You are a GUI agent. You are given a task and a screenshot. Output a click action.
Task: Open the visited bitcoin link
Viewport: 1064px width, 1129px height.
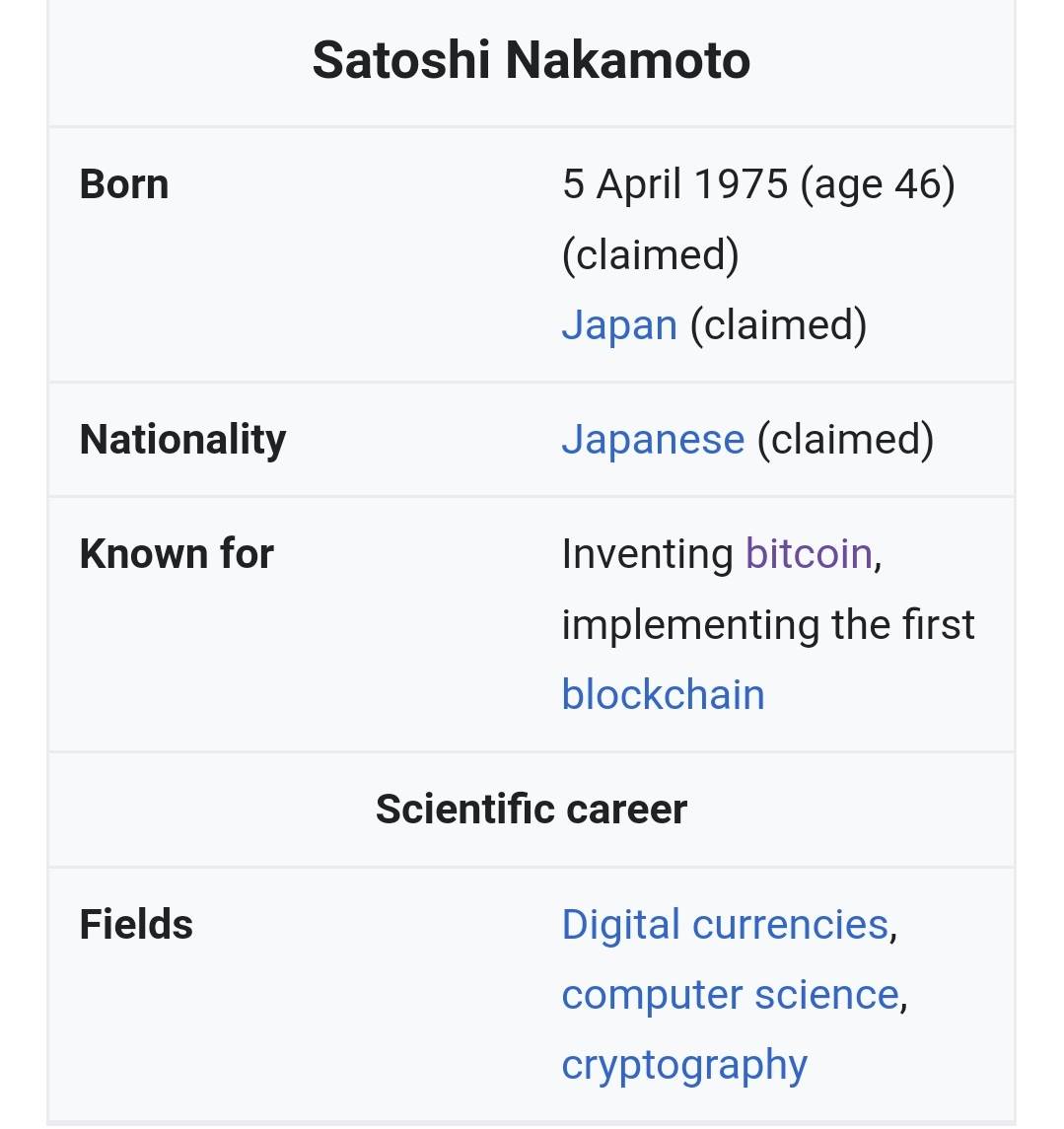[809, 553]
